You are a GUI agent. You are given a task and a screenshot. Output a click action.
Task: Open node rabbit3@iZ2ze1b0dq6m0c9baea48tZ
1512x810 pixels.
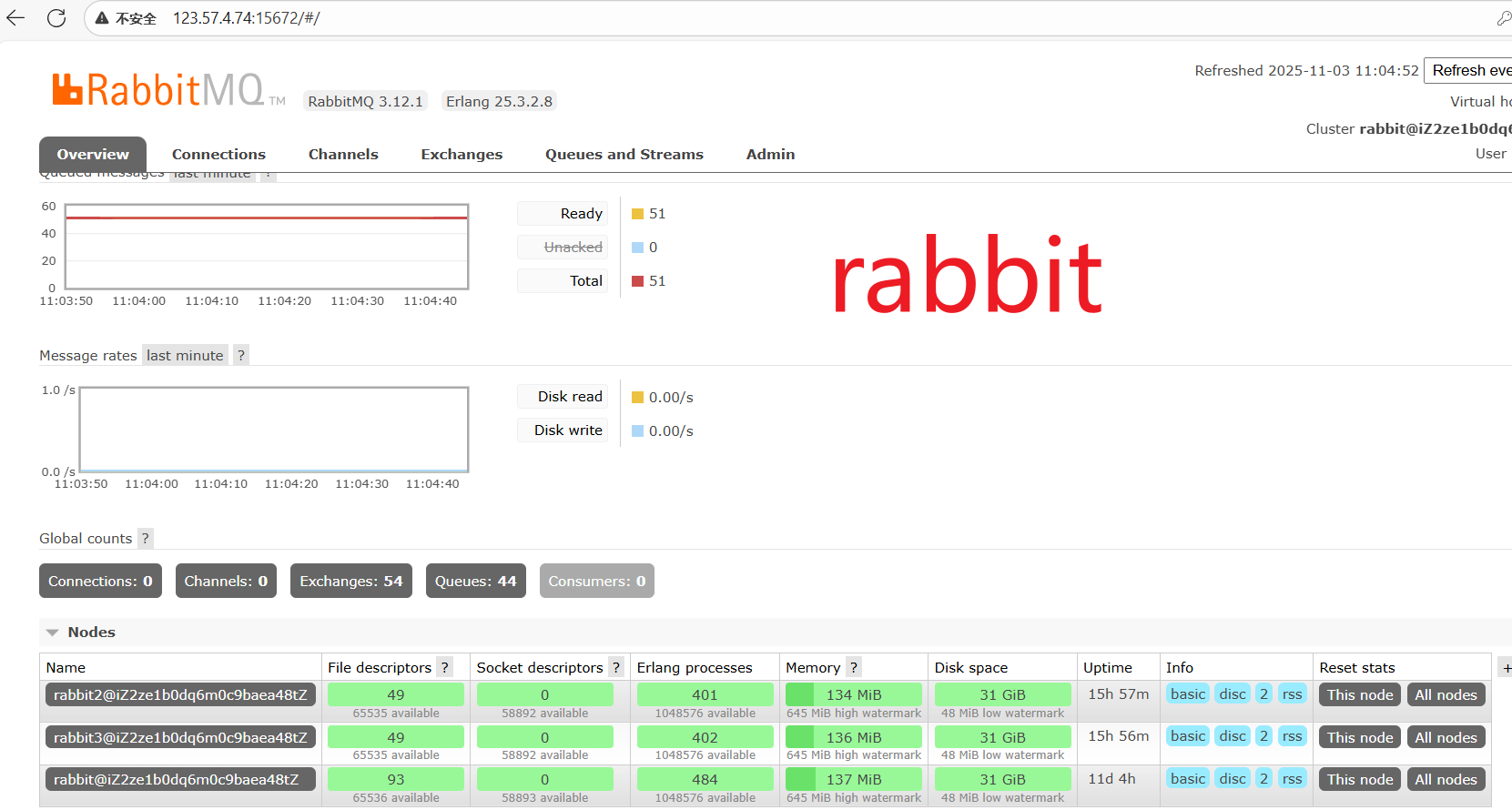(180, 737)
